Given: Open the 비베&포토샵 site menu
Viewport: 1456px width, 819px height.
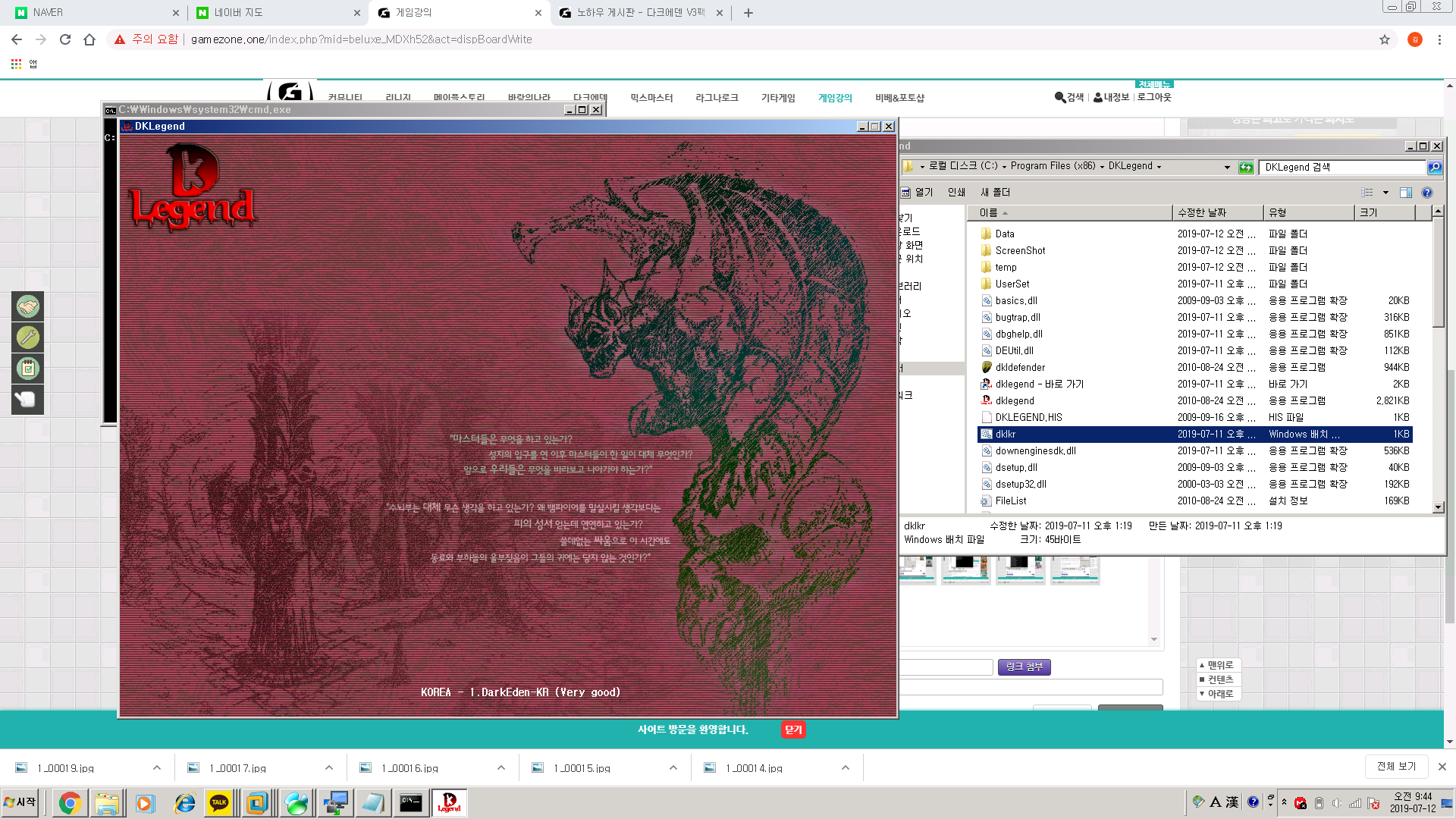Looking at the screenshot, I should point(899,98).
